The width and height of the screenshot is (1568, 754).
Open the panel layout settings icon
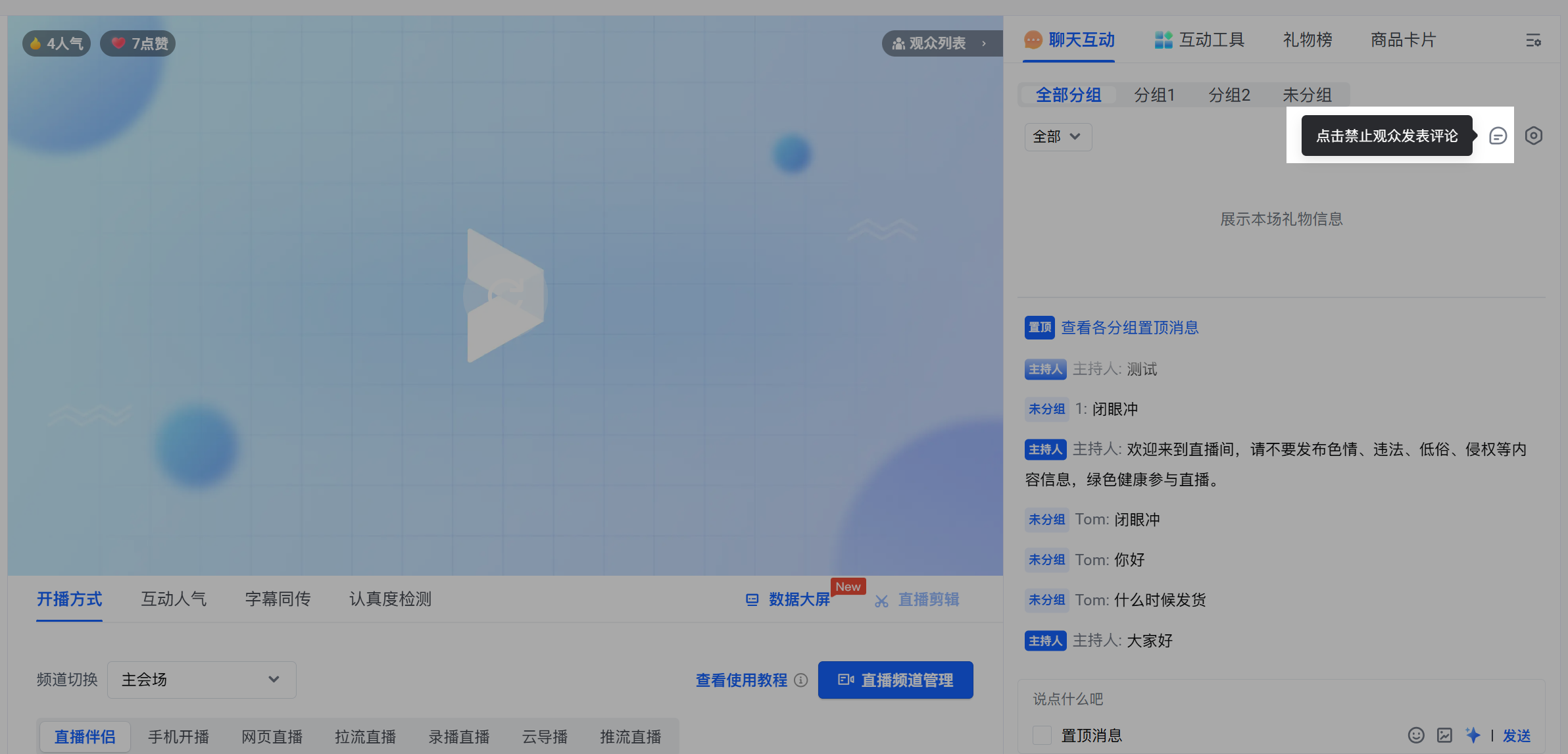pos(1533,40)
